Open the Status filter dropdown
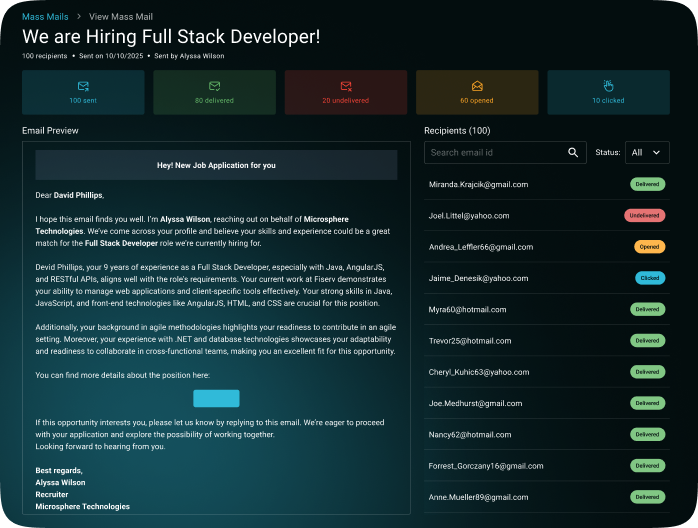 pos(647,153)
